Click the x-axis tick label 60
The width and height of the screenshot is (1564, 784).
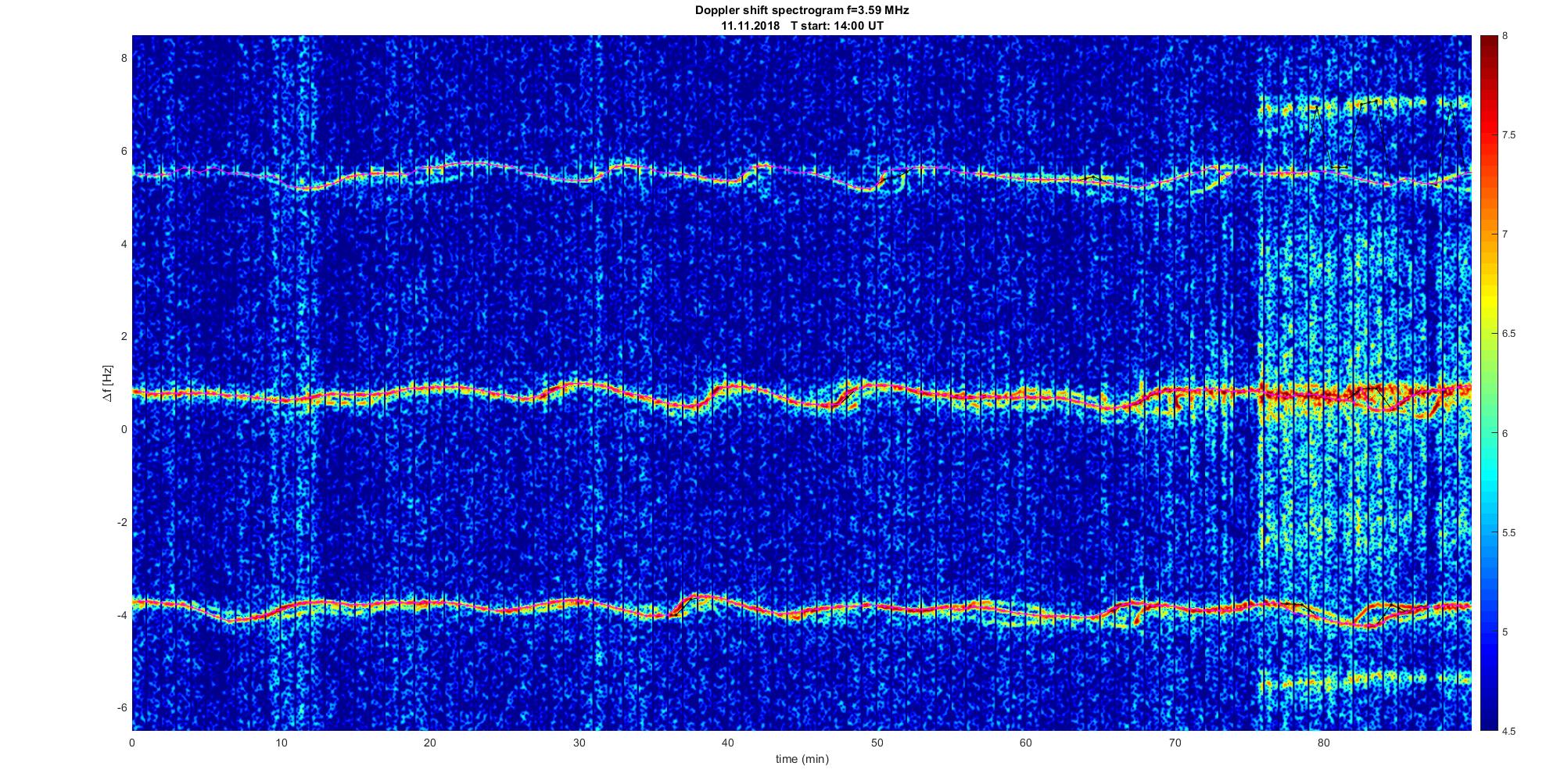pyautogui.click(x=1025, y=743)
